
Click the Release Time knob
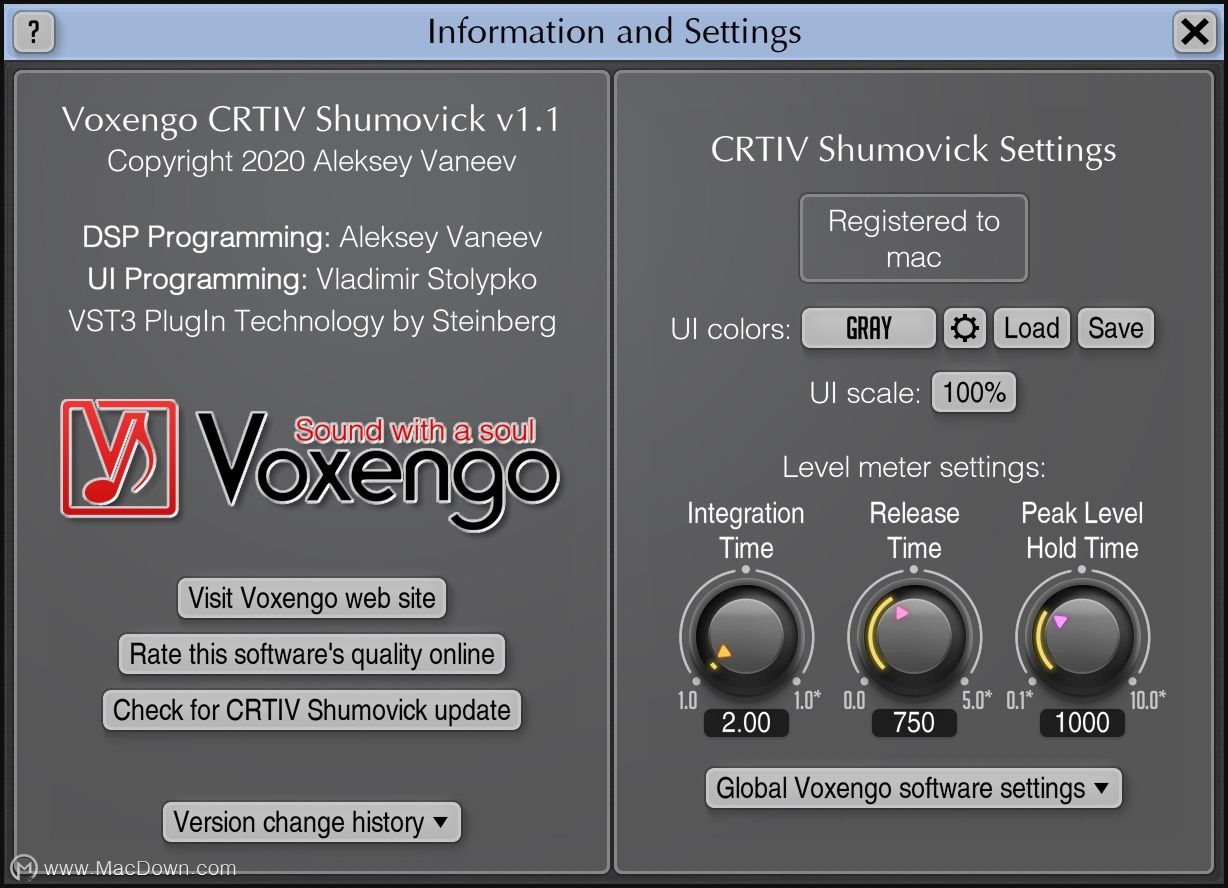(914, 637)
